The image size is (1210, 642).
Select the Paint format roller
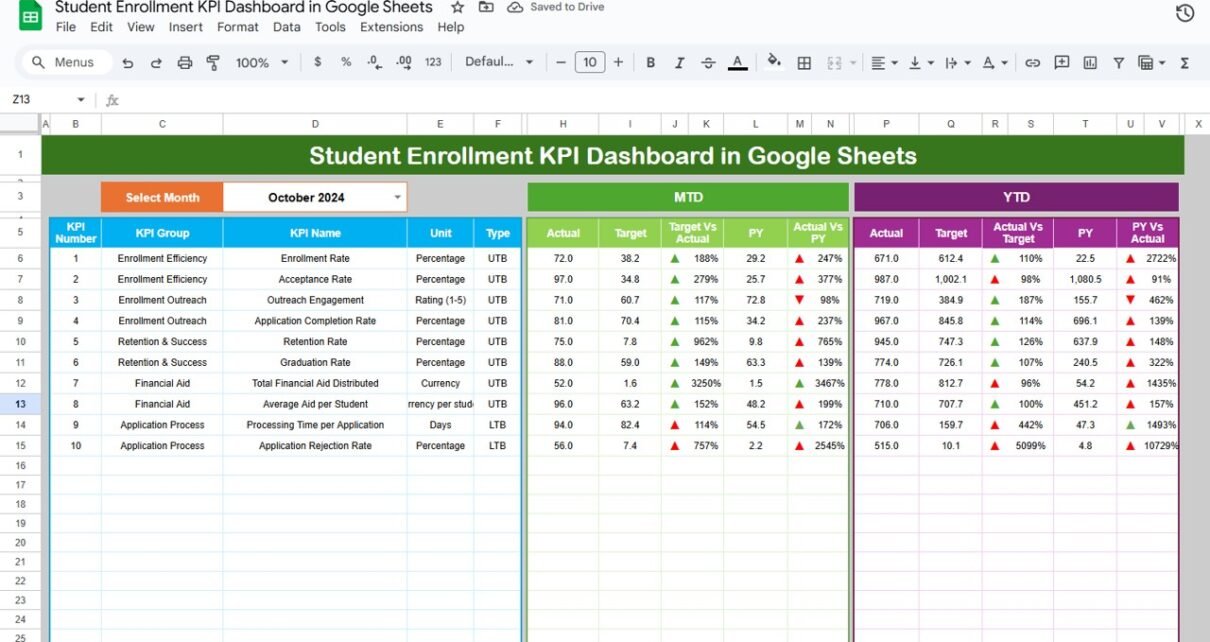(x=212, y=62)
